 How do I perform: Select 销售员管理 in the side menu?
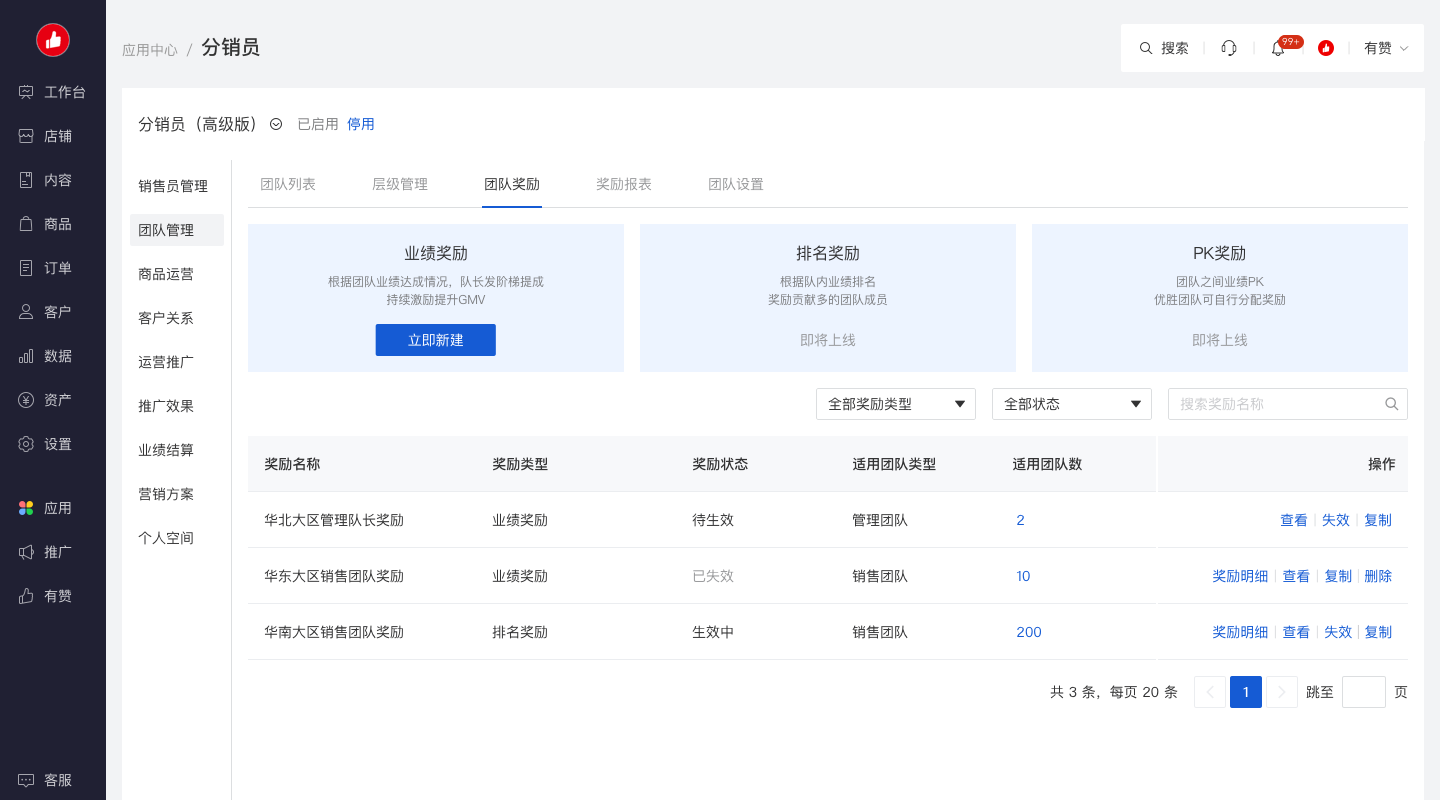click(173, 186)
